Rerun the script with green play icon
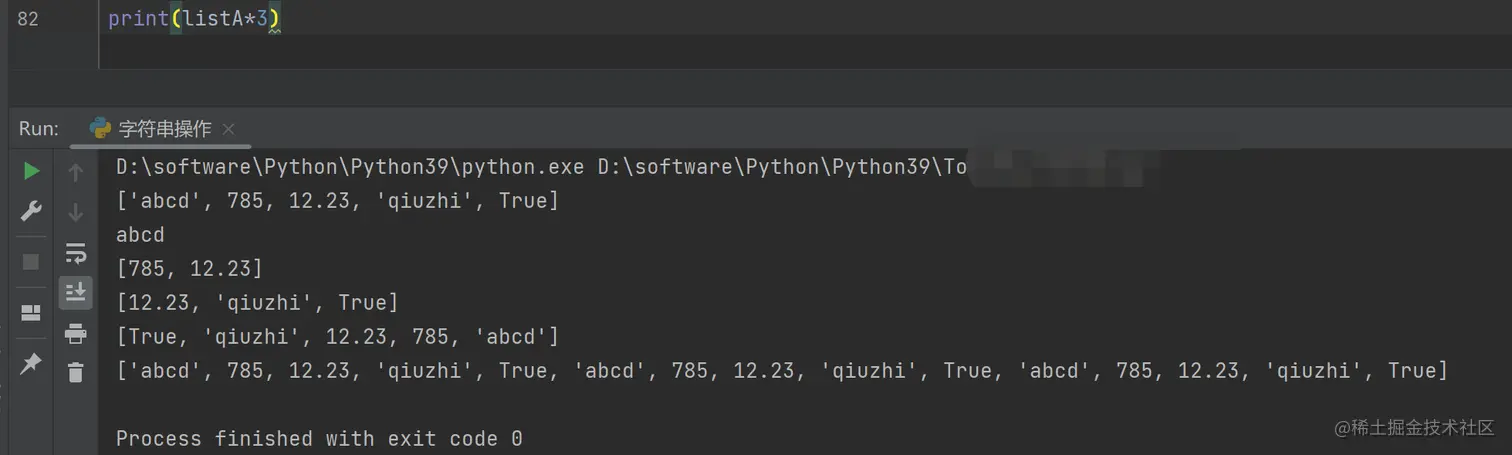The width and height of the screenshot is (1512, 455). (x=31, y=172)
